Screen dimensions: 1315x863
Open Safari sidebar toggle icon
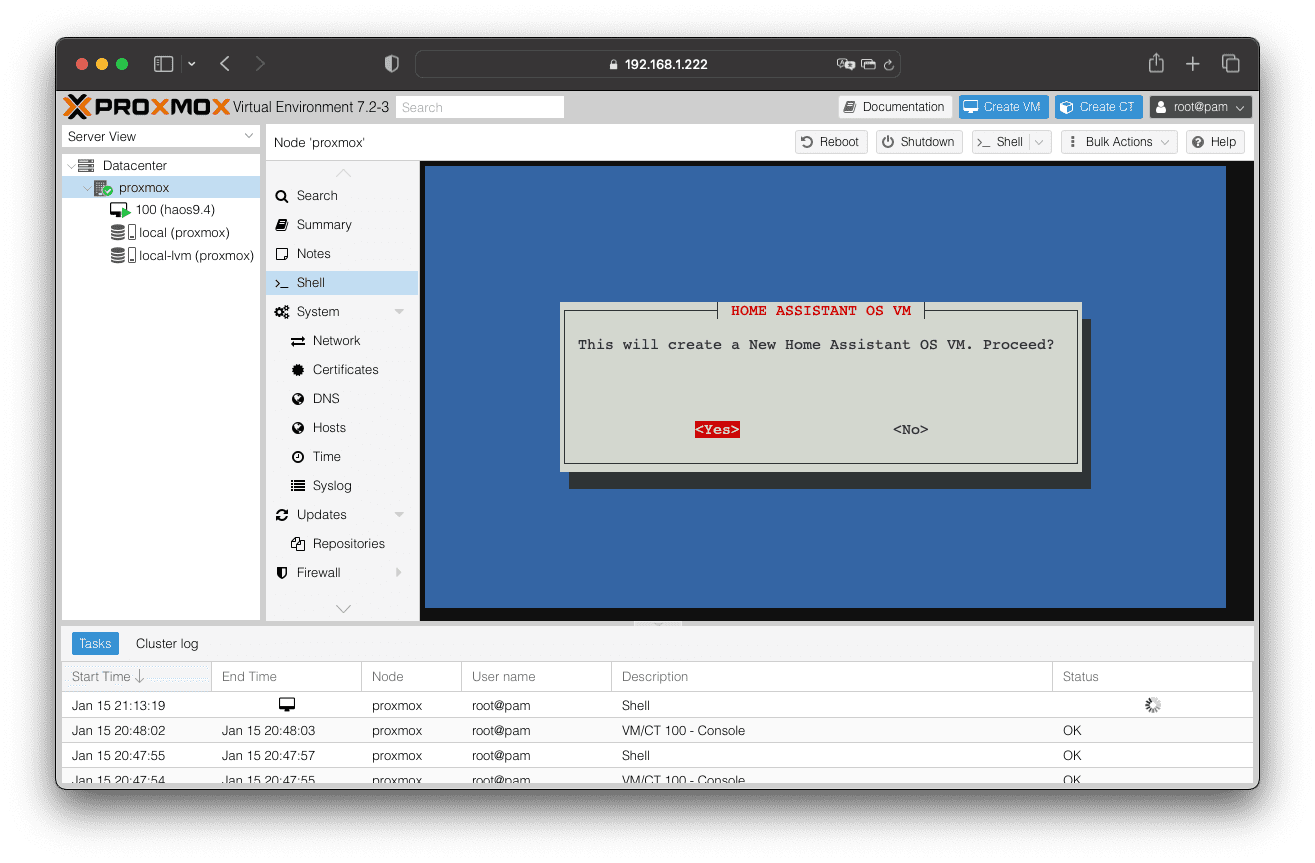coord(163,64)
